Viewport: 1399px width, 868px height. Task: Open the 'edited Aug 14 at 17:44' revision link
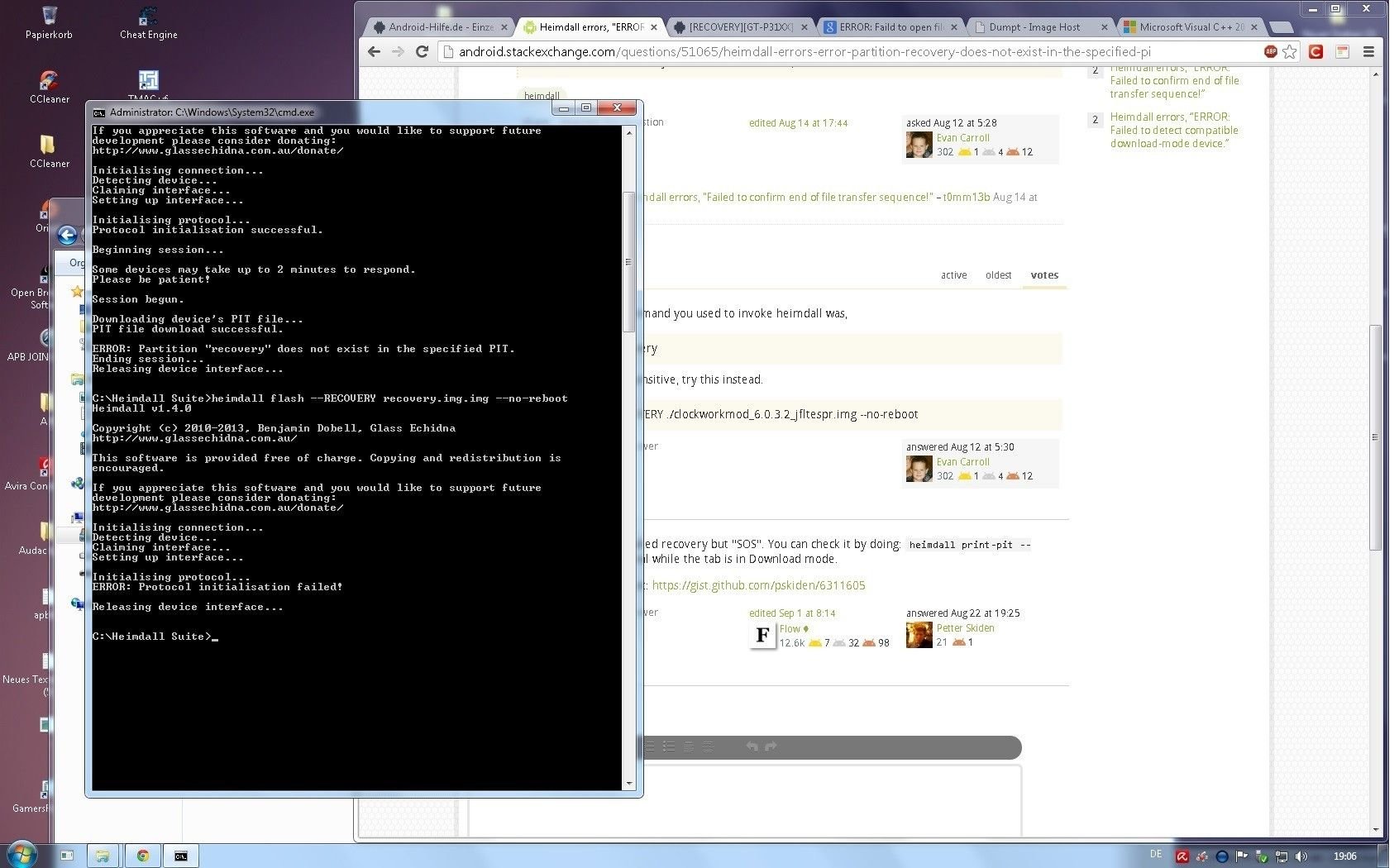point(798,123)
